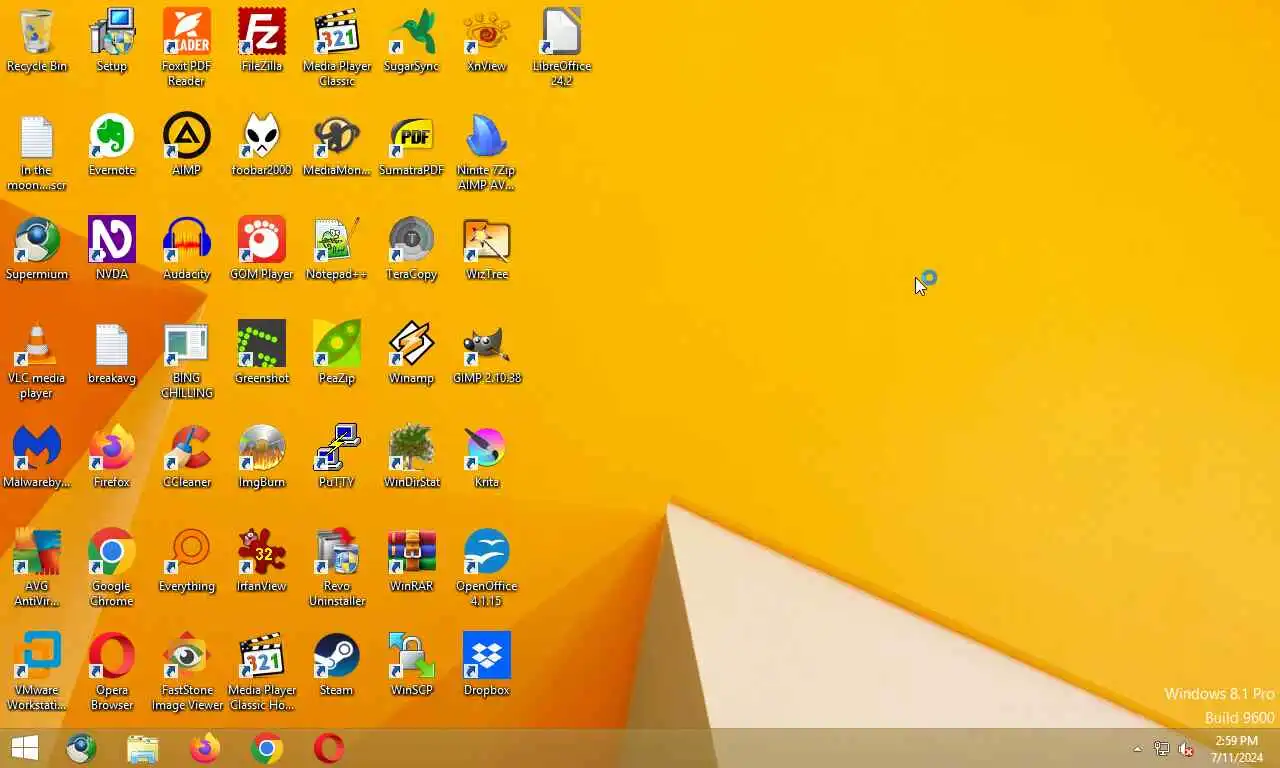
Task: Select the XnView desktop shortcut
Action: pyautogui.click(x=487, y=41)
